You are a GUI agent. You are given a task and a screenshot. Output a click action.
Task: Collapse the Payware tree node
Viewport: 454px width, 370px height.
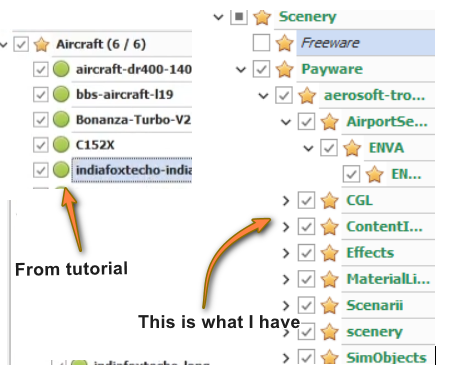[241, 70]
